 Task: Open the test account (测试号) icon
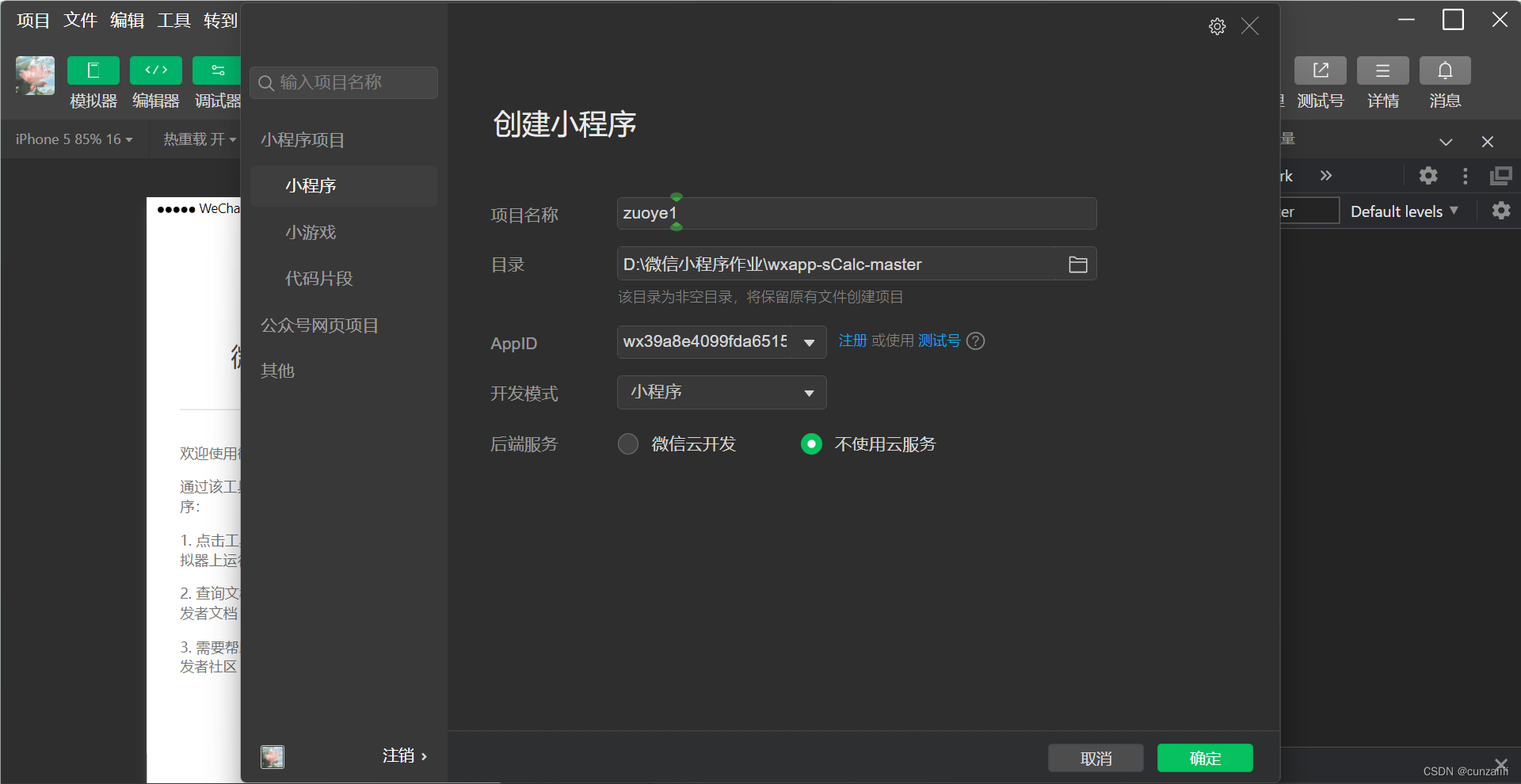(1321, 70)
